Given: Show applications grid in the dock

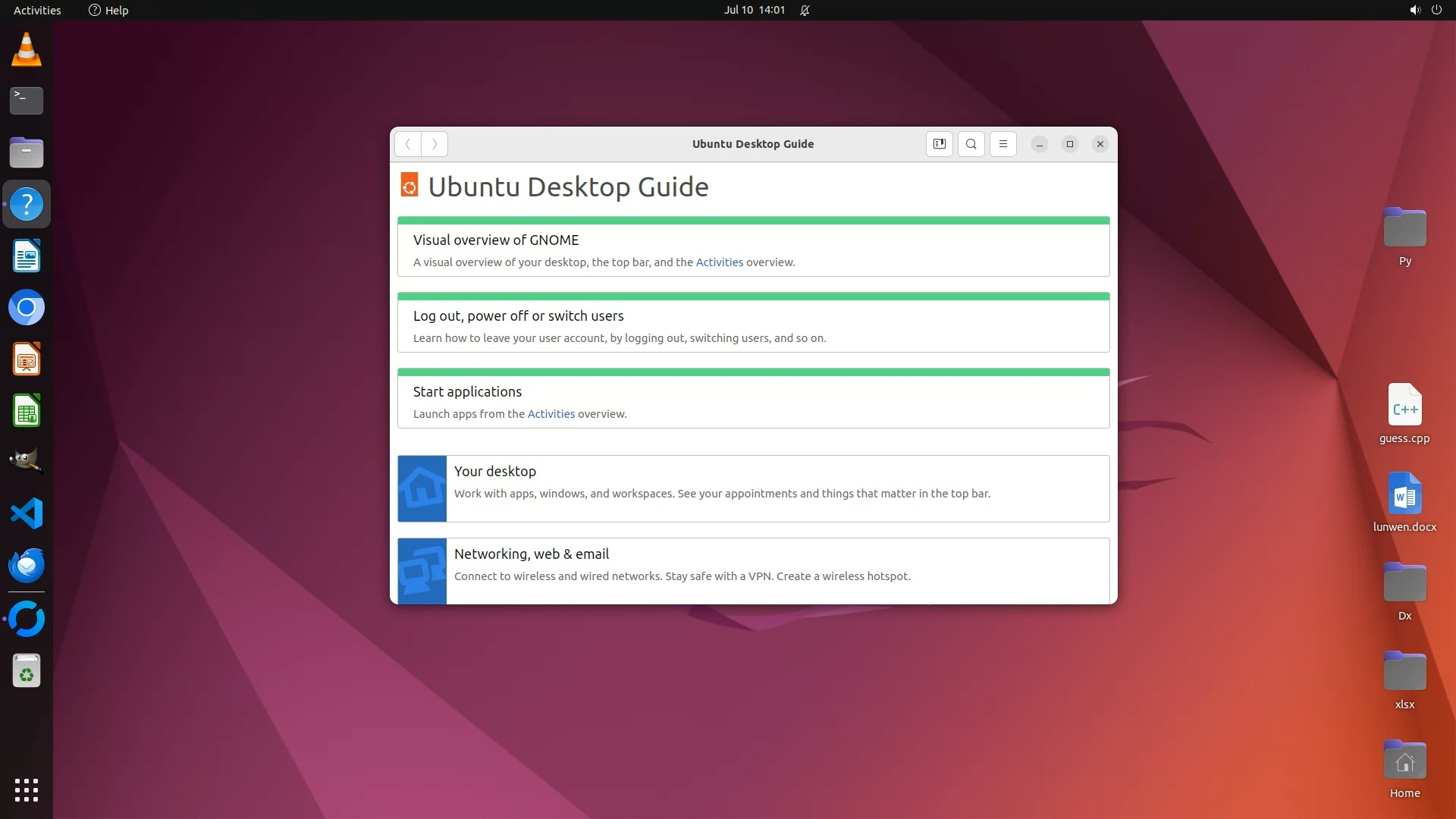Looking at the screenshot, I should click(x=27, y=789).
